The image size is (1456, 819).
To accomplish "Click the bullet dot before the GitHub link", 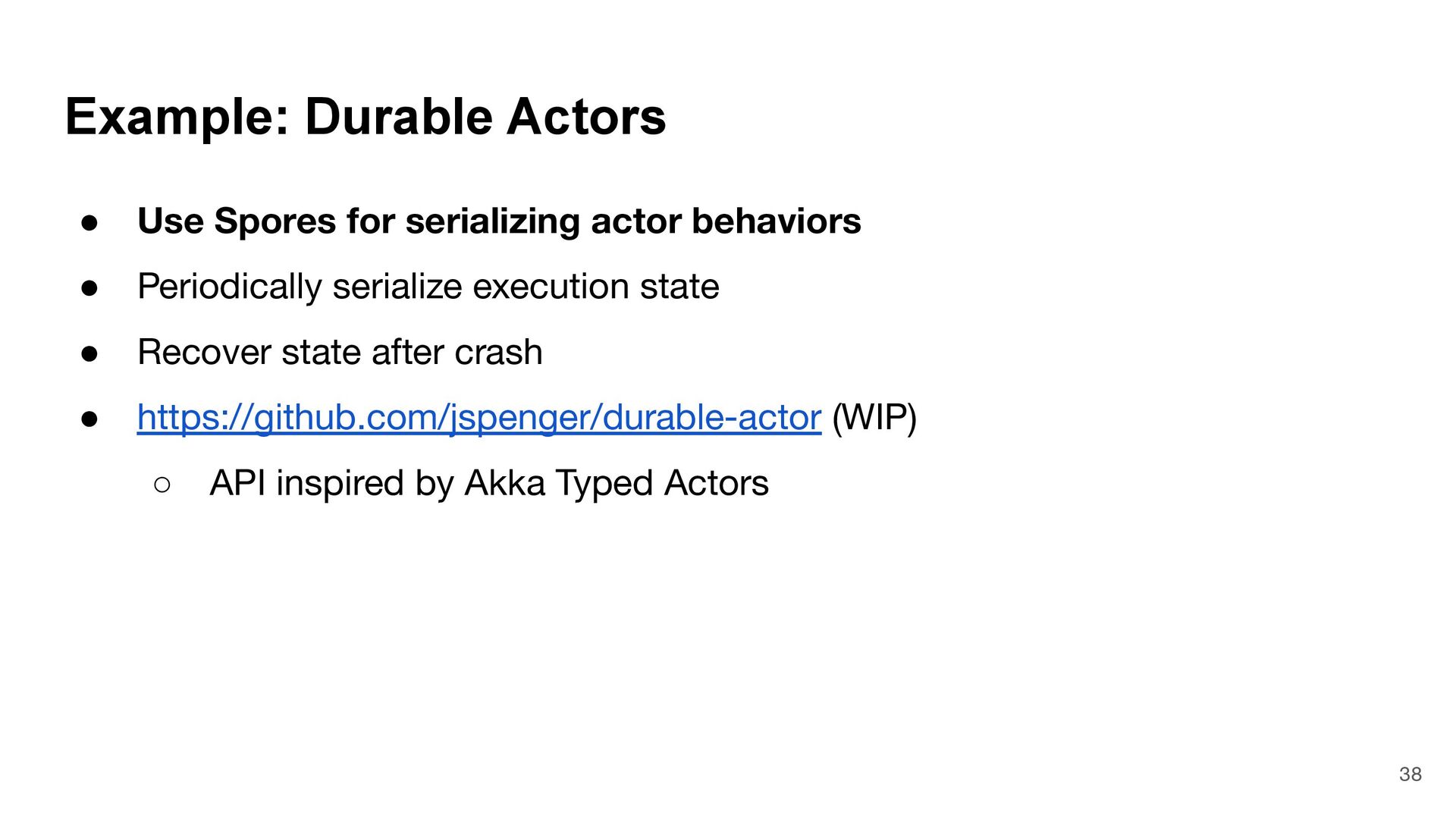I will coord(89,419).
